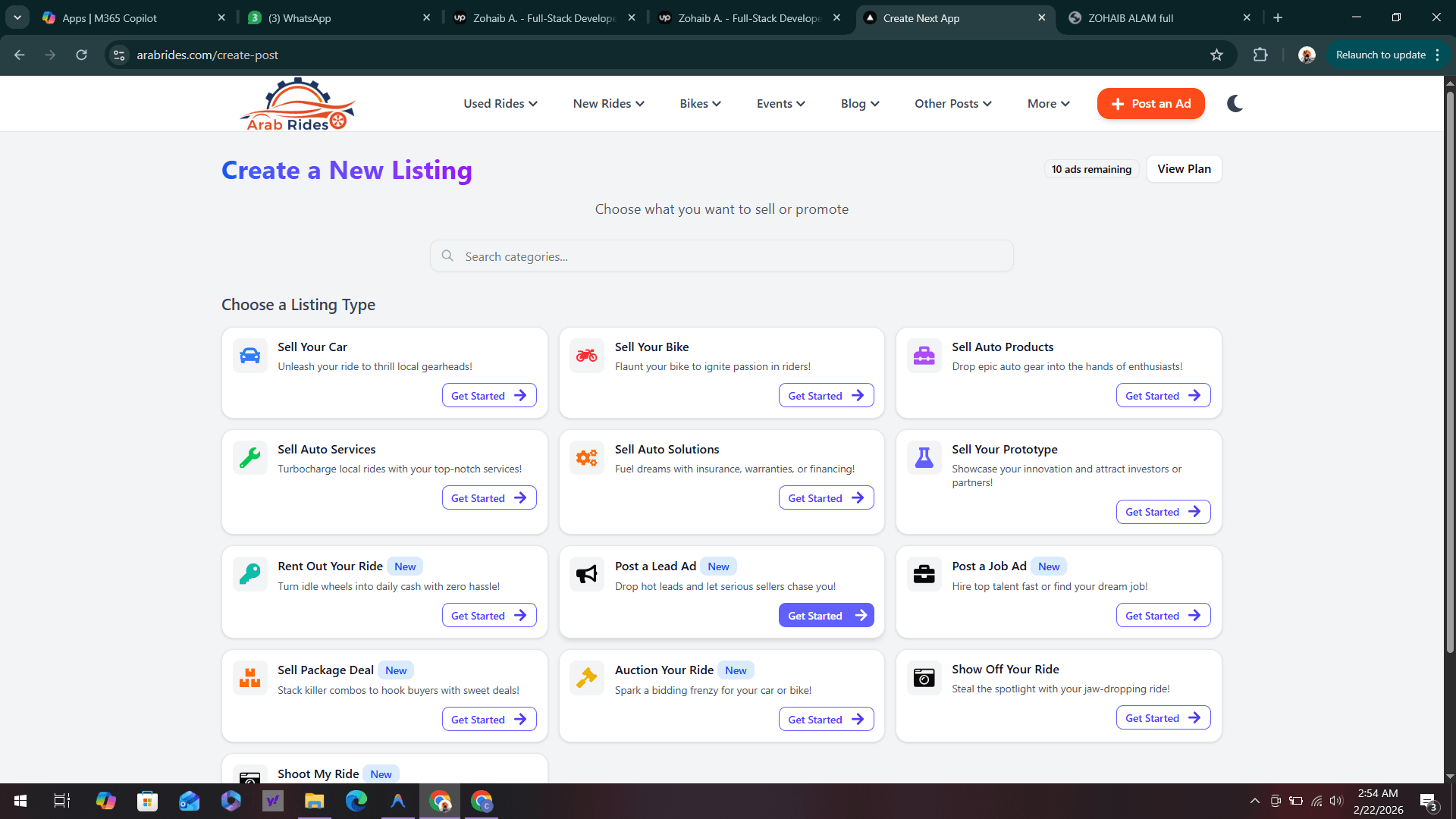
Task: Toggle dark mode with the moon icon
Action: 1235,103
